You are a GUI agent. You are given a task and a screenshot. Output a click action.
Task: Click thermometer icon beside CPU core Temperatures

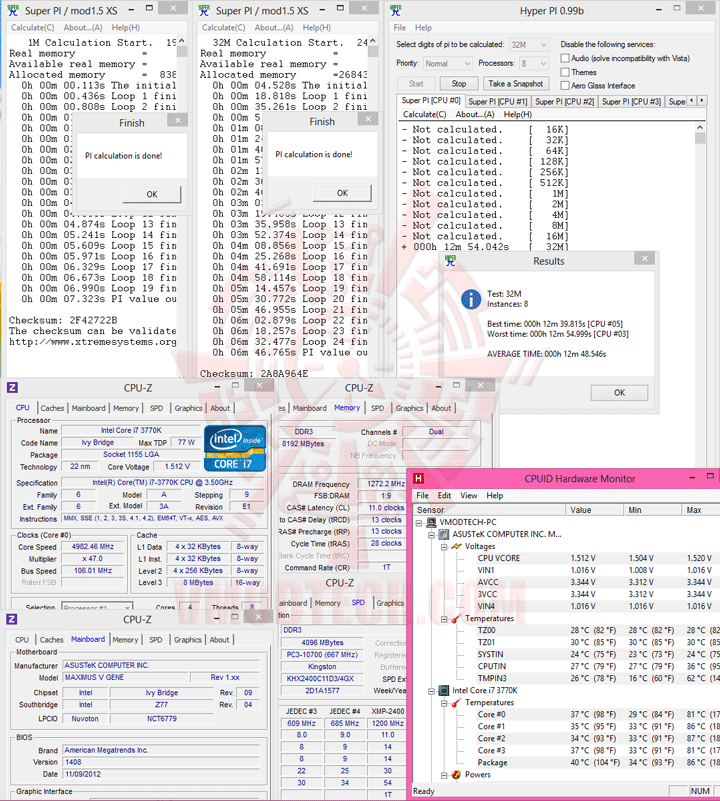tap(456, 703)
